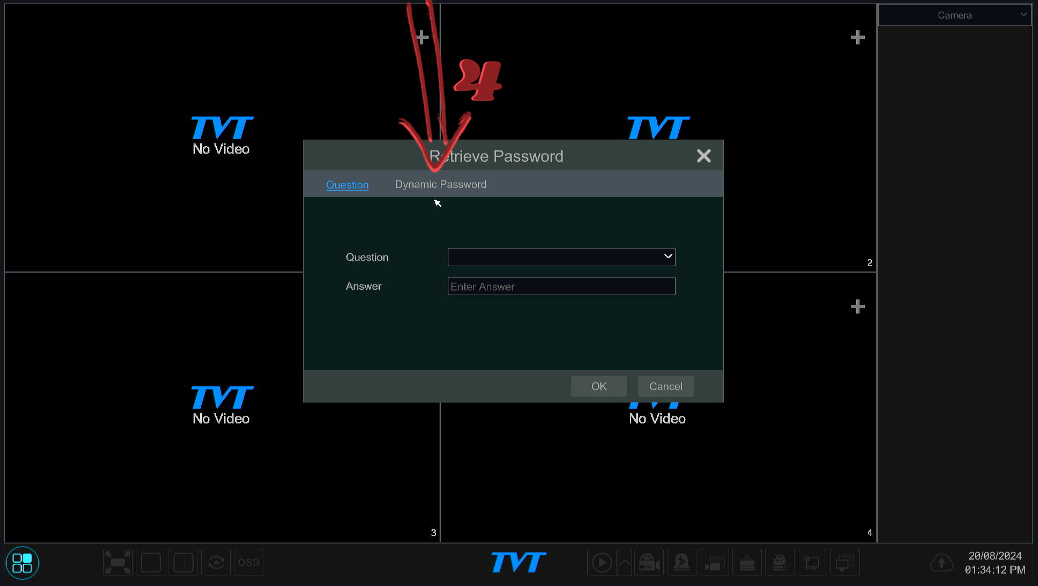
Task: Select single-camera layout icon
Action: pos(151,563)
